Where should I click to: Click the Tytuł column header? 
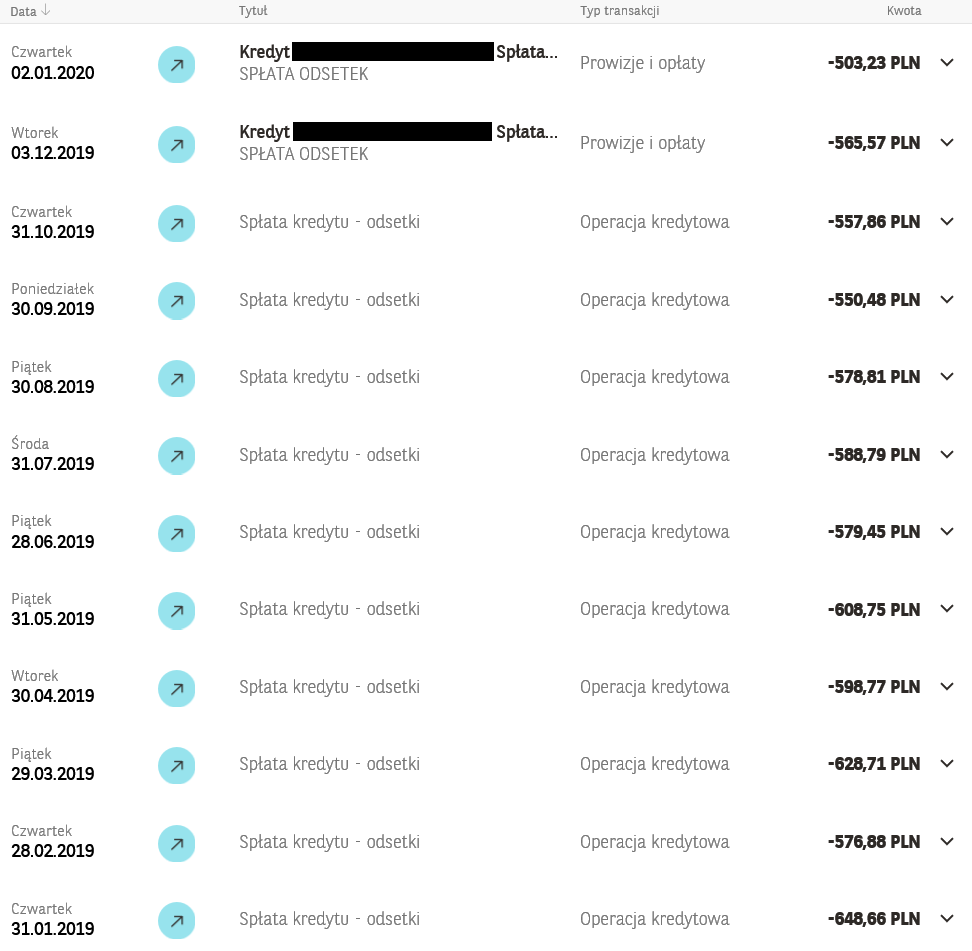pyautogui.click(x=253, y=11)
